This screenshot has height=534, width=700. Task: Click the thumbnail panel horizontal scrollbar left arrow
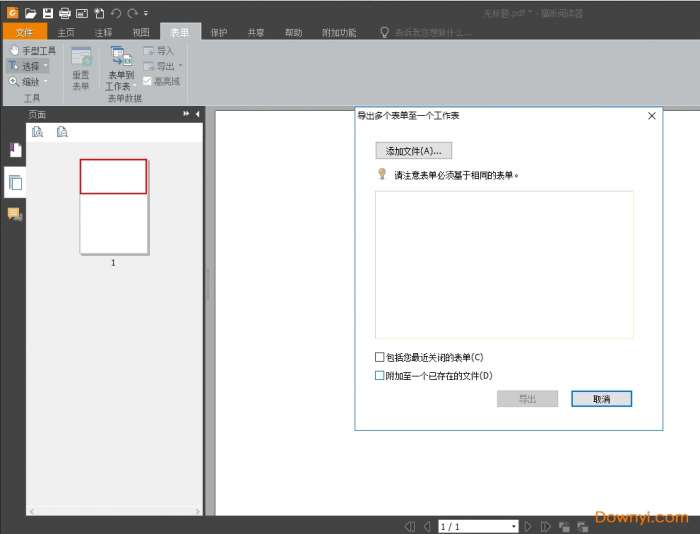pos(32,511)
